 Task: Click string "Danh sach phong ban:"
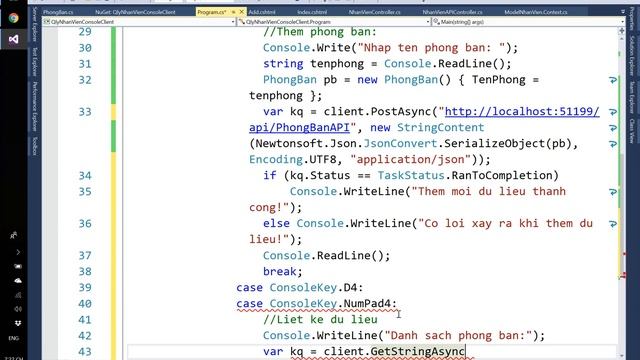click(x=458, y=336)
